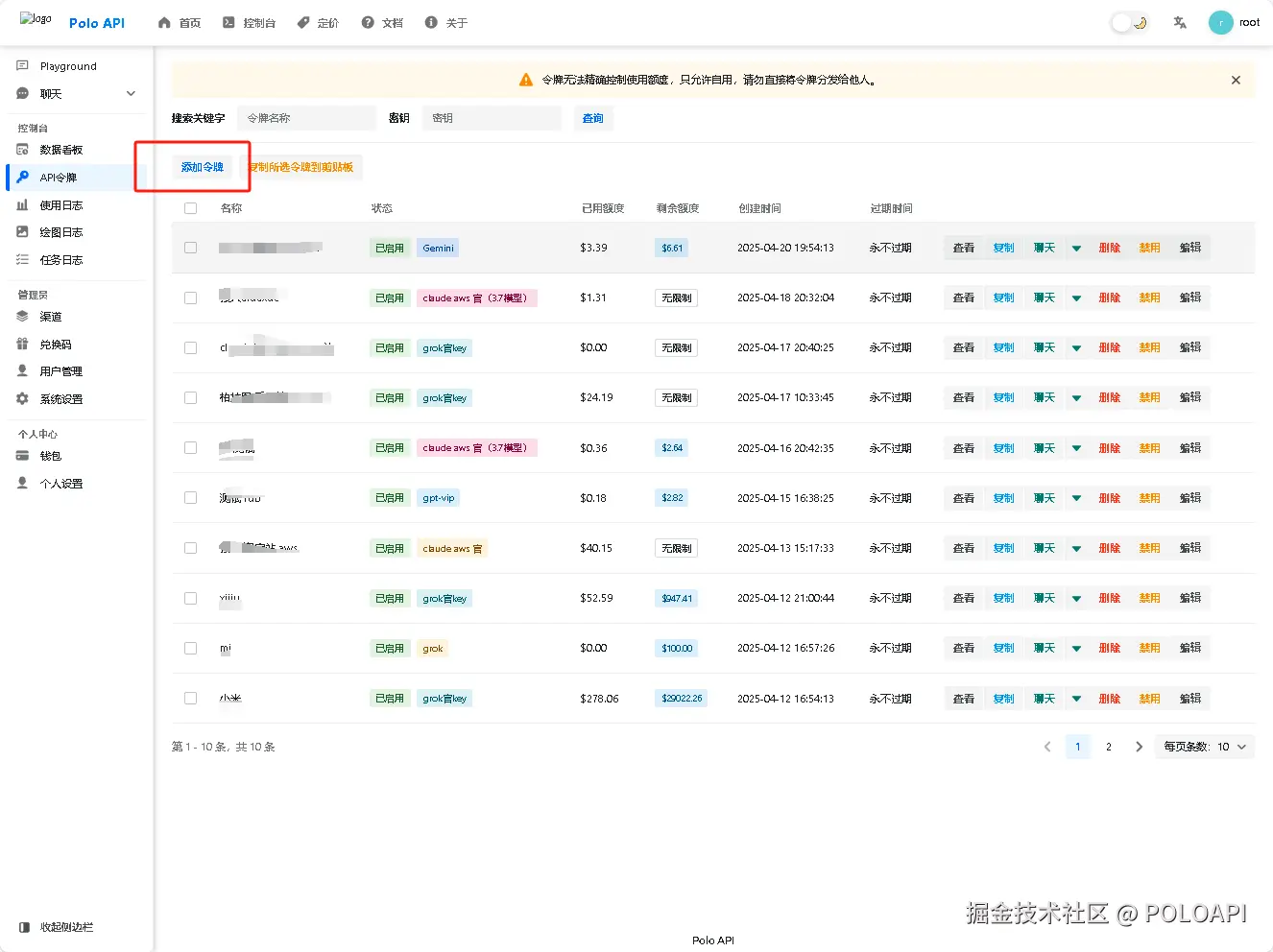Open the items-per-page (每页条数) dropdown
The height and width of the screenshot is (952, 1273).
pyautogui.click(x=1205, y=747)
